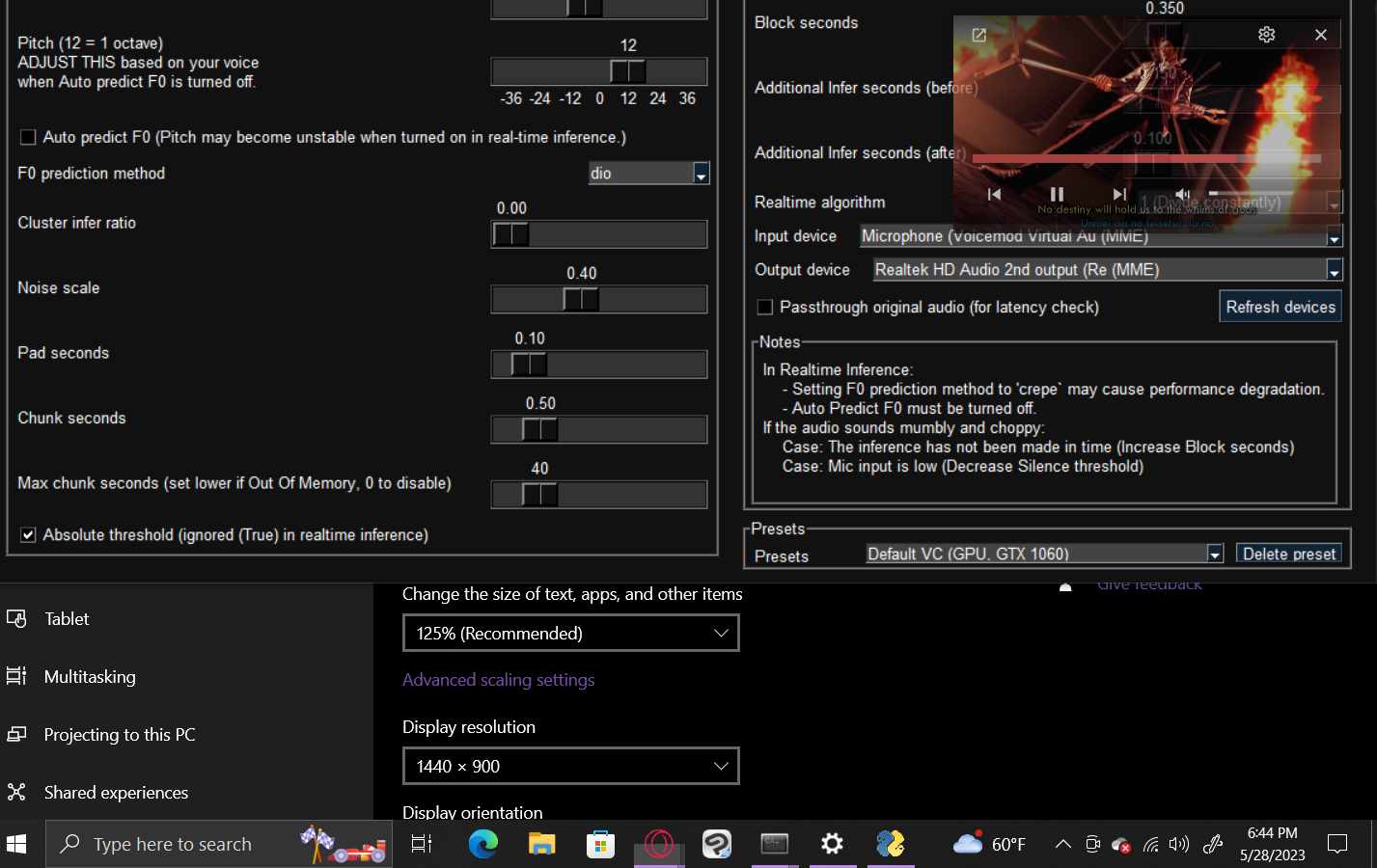This screenshot has width=1377, height=868.
Task: Launch Microsoft Edge from the taskbar
Action: point(483,844)
